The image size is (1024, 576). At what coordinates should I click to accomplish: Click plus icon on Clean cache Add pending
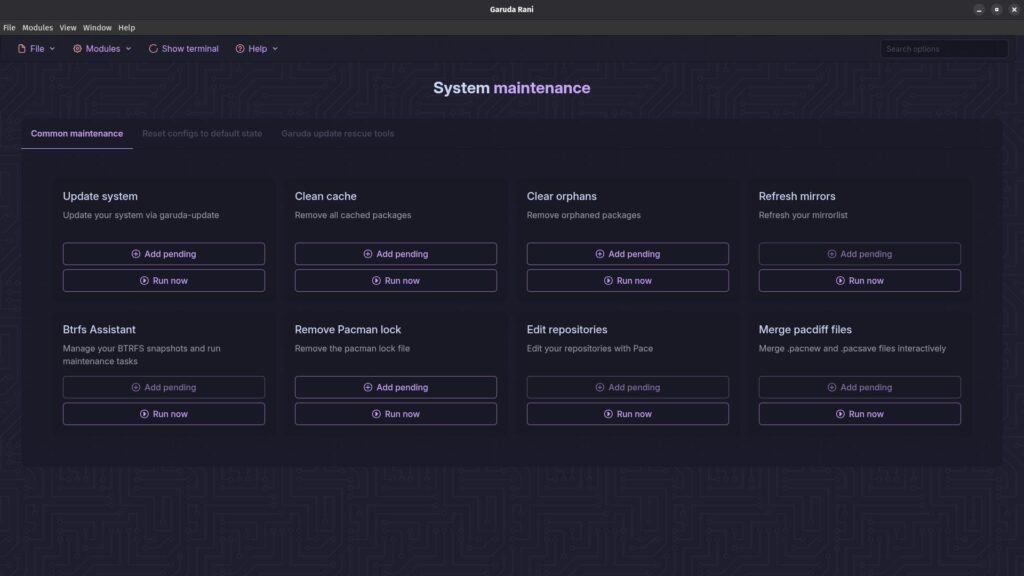[x=368, y=254]
